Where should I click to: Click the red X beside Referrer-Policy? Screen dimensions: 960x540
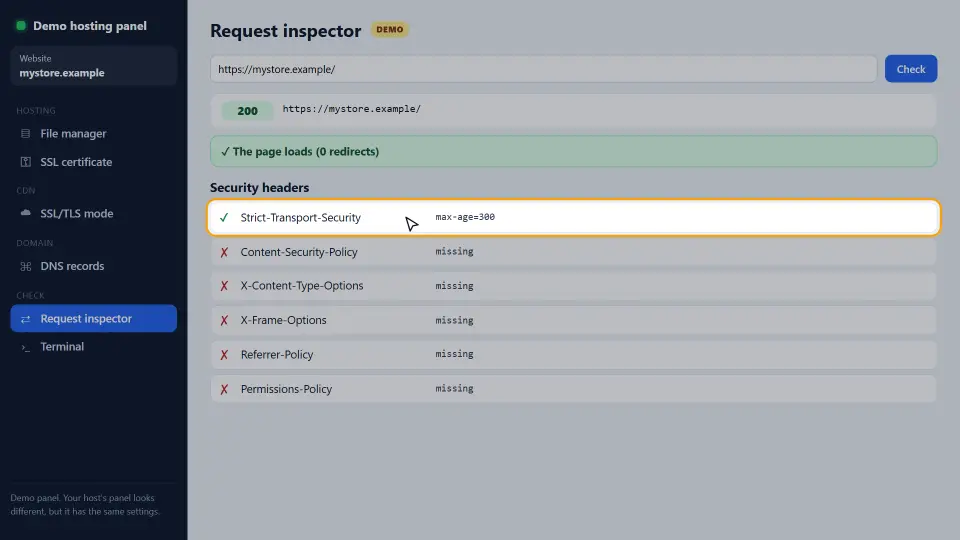(224, 354)
